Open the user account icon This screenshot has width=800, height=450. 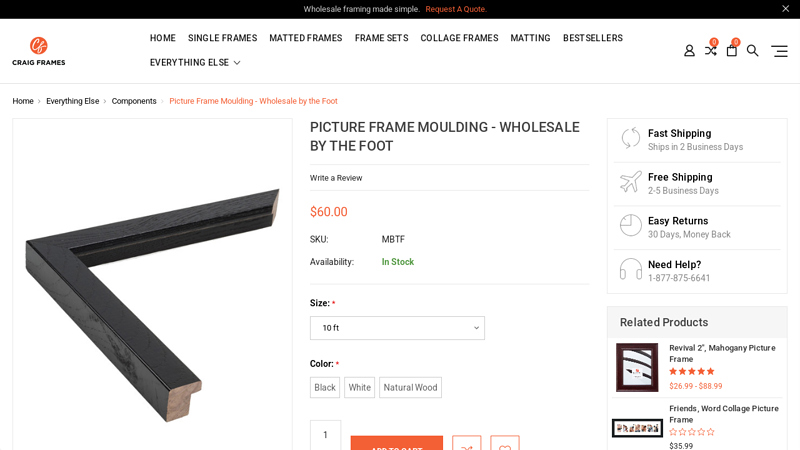[x=689, y=51]
